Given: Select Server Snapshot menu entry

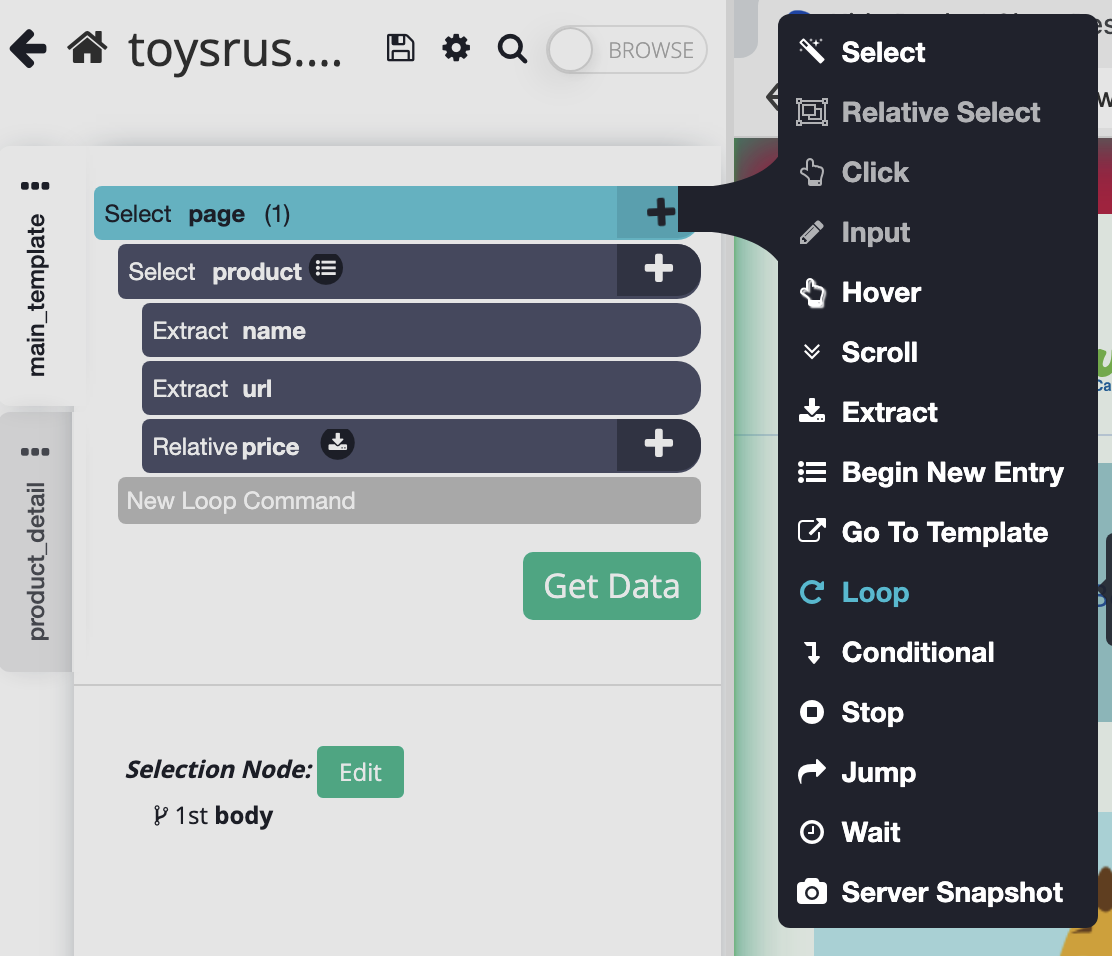Looking at the screenshot, I should tap(951, 892).
